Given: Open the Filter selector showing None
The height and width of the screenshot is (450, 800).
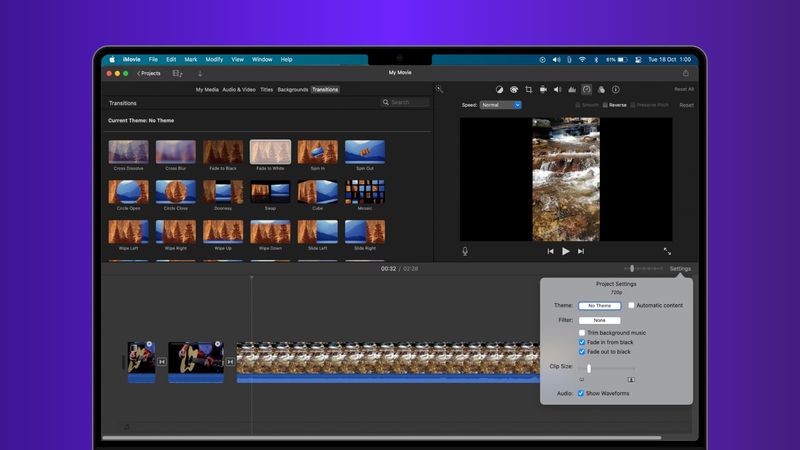Looking at the screenshot, I should [x=599, y=320].
